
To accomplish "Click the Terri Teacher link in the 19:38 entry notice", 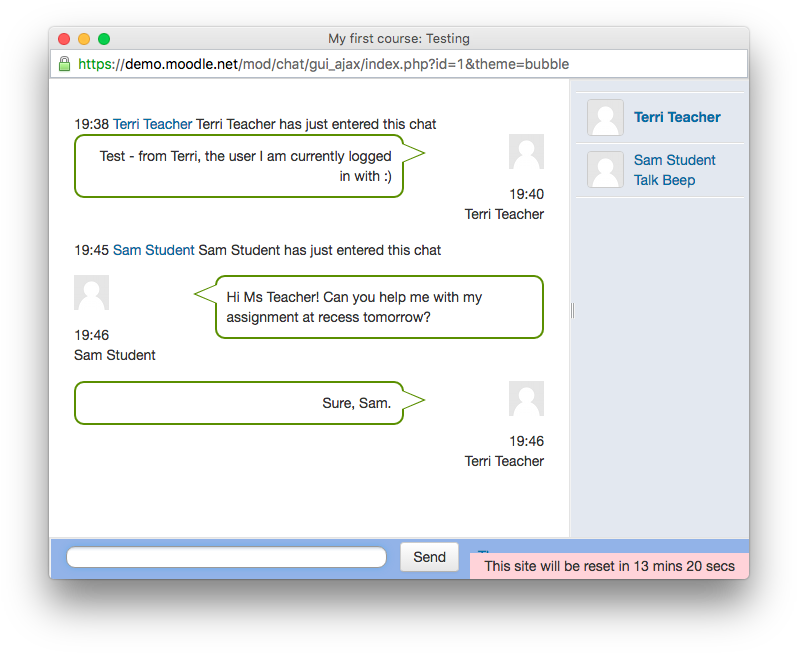I will tap(152, 124).
